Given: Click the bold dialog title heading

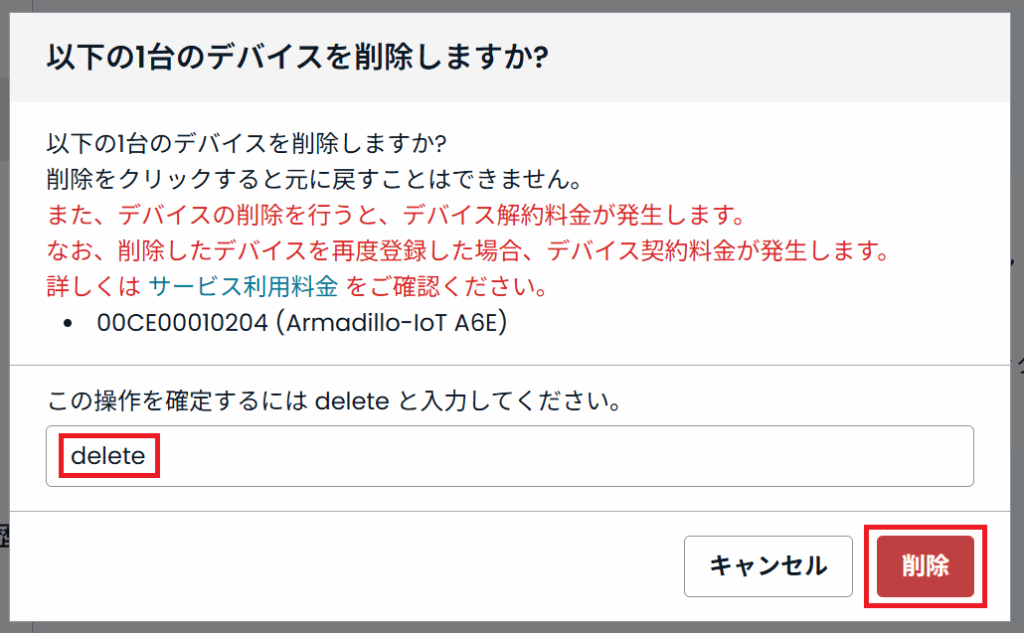Looking at the screenshot, I should pos(297,57).
